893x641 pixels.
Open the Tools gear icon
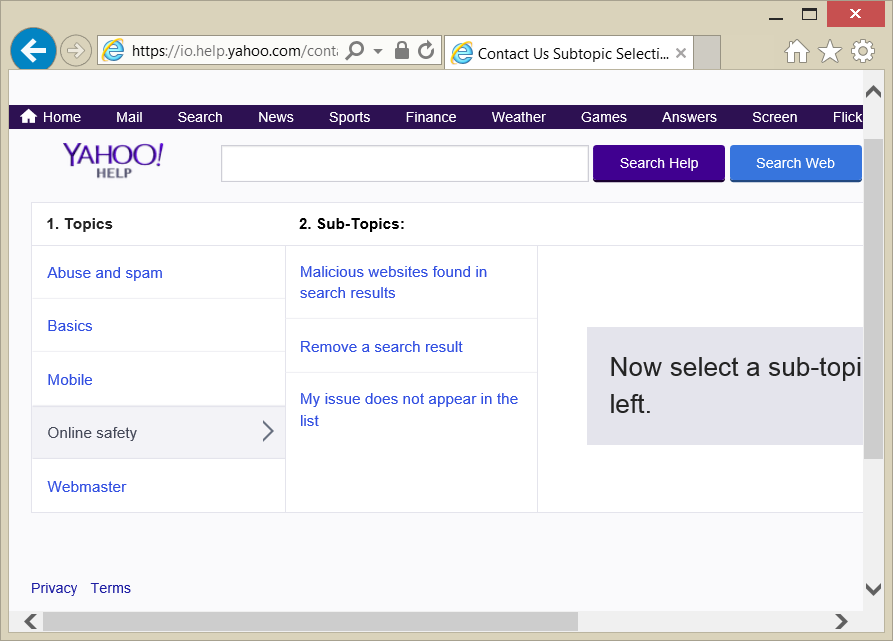[863, 51]
